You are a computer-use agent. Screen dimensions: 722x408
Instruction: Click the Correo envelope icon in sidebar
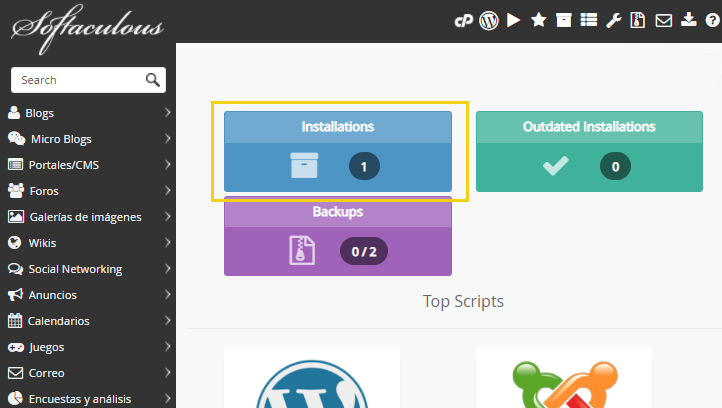pyautogui.click(x=15, y=373)
